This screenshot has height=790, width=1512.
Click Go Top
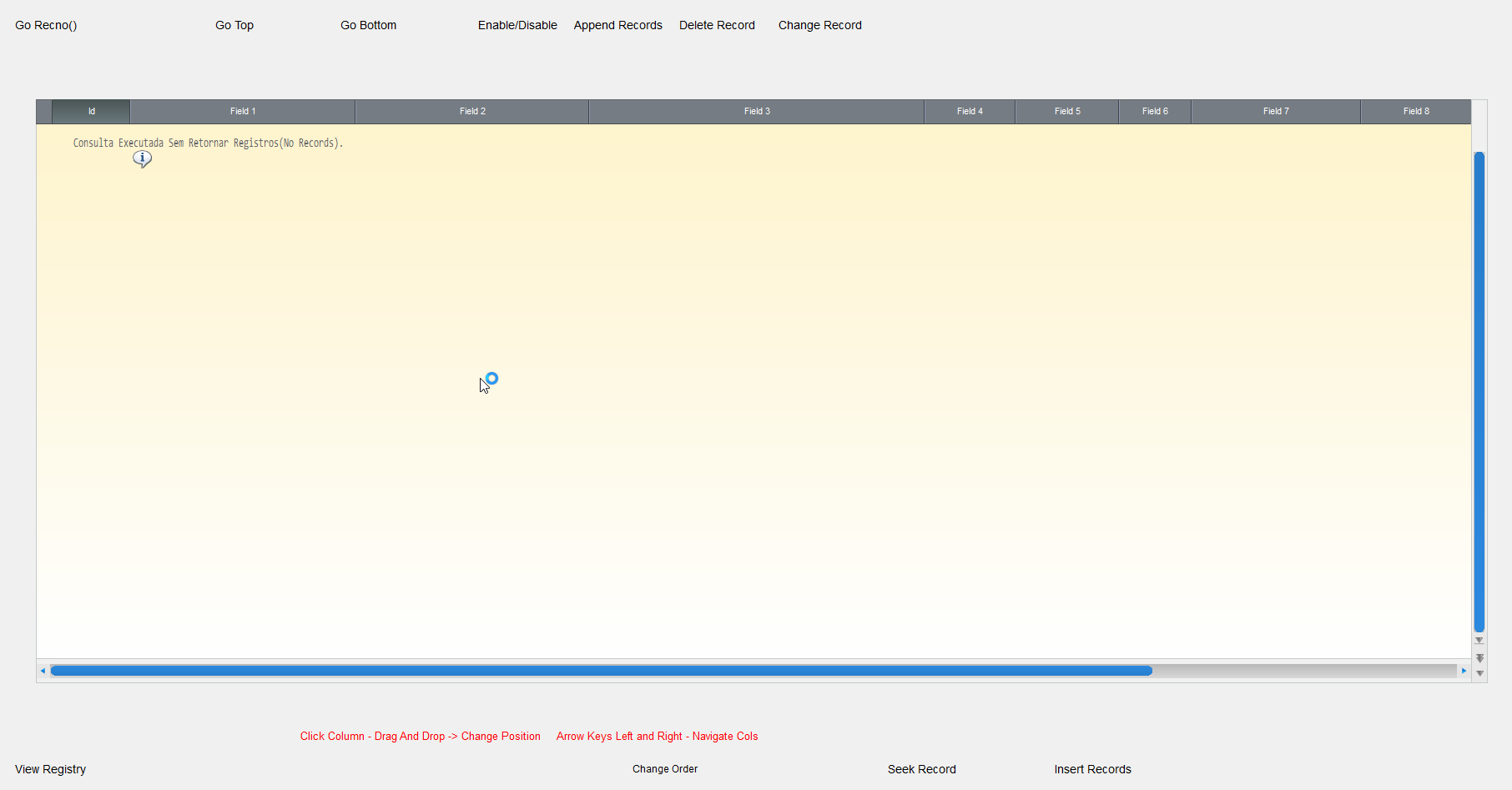234,25
